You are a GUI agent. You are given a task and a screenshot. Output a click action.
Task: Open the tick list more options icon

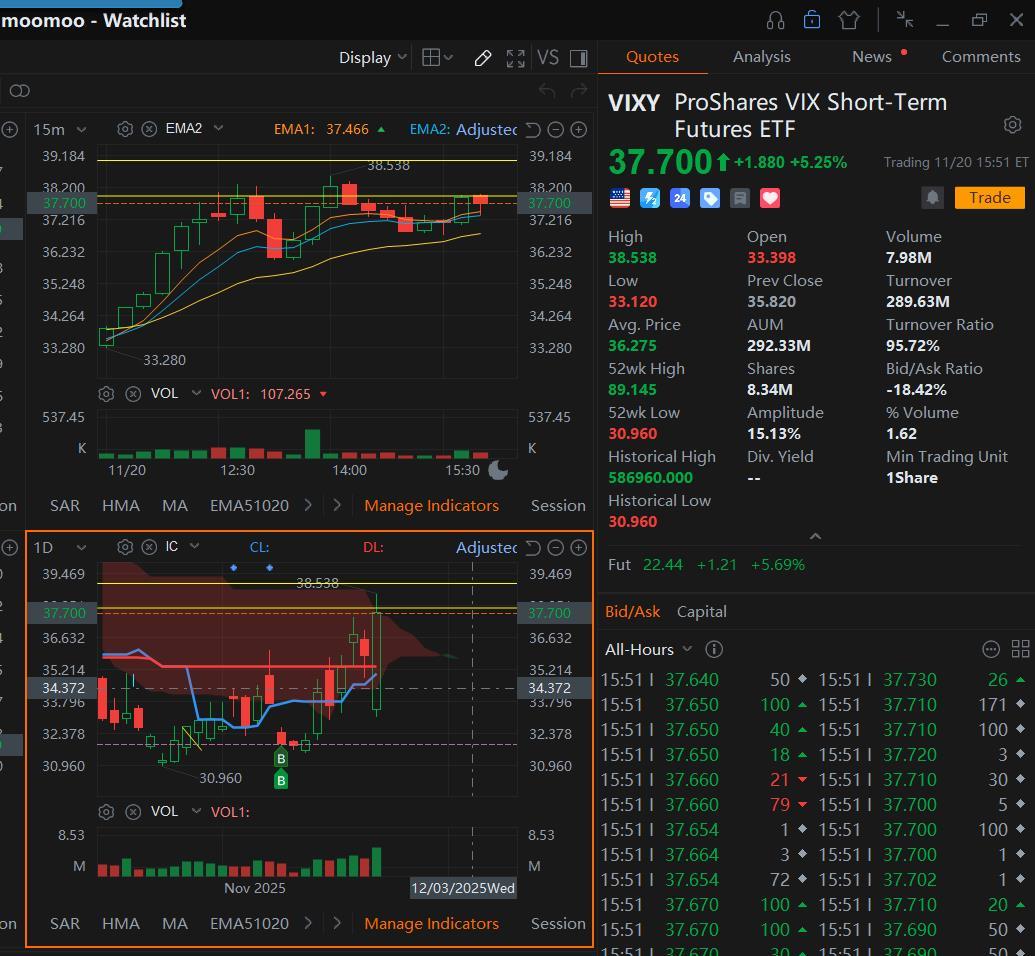(991, 650)
